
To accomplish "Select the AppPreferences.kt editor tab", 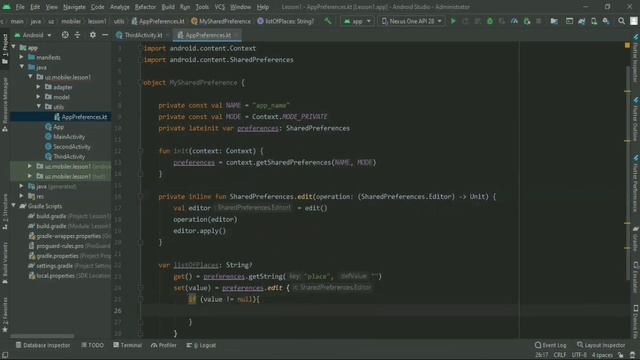I will point(208,35).
